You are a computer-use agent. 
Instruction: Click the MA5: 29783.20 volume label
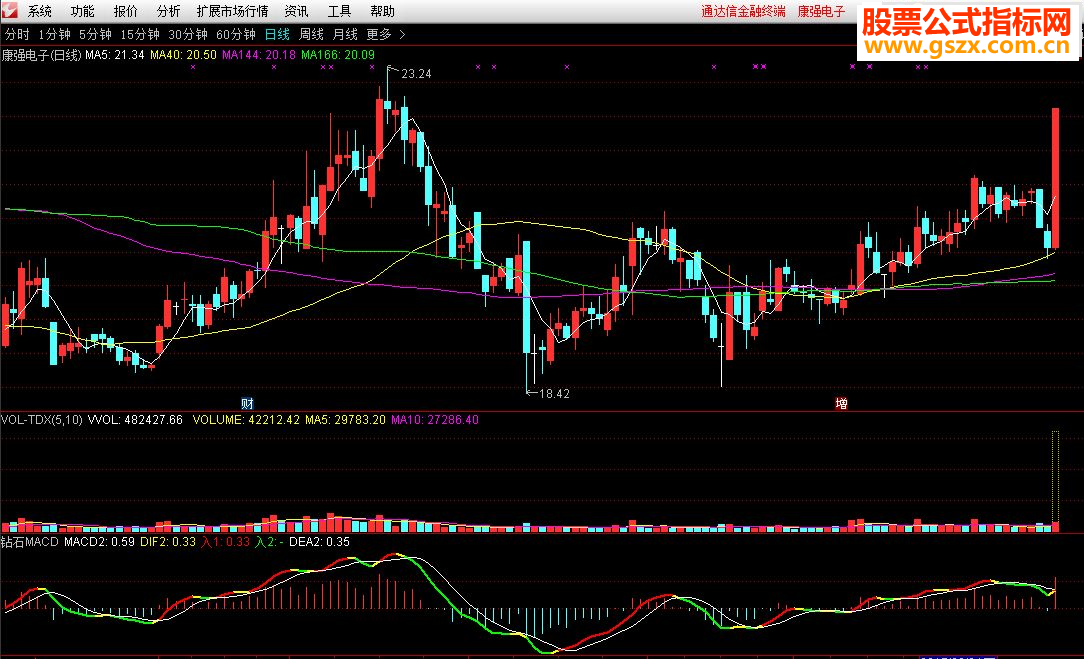tap(346, 420)
